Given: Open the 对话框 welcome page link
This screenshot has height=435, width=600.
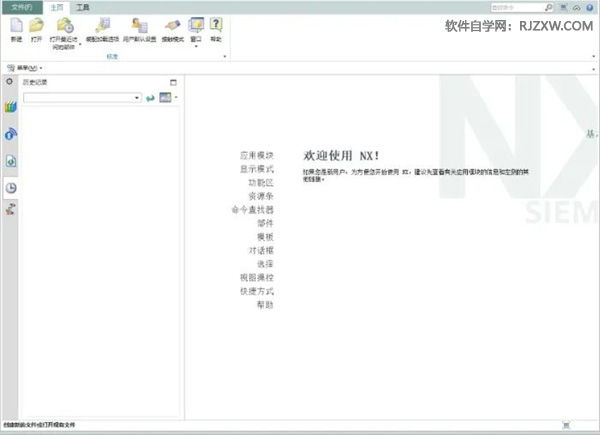Looking at the screenshot, I should (x=261, y=250).
